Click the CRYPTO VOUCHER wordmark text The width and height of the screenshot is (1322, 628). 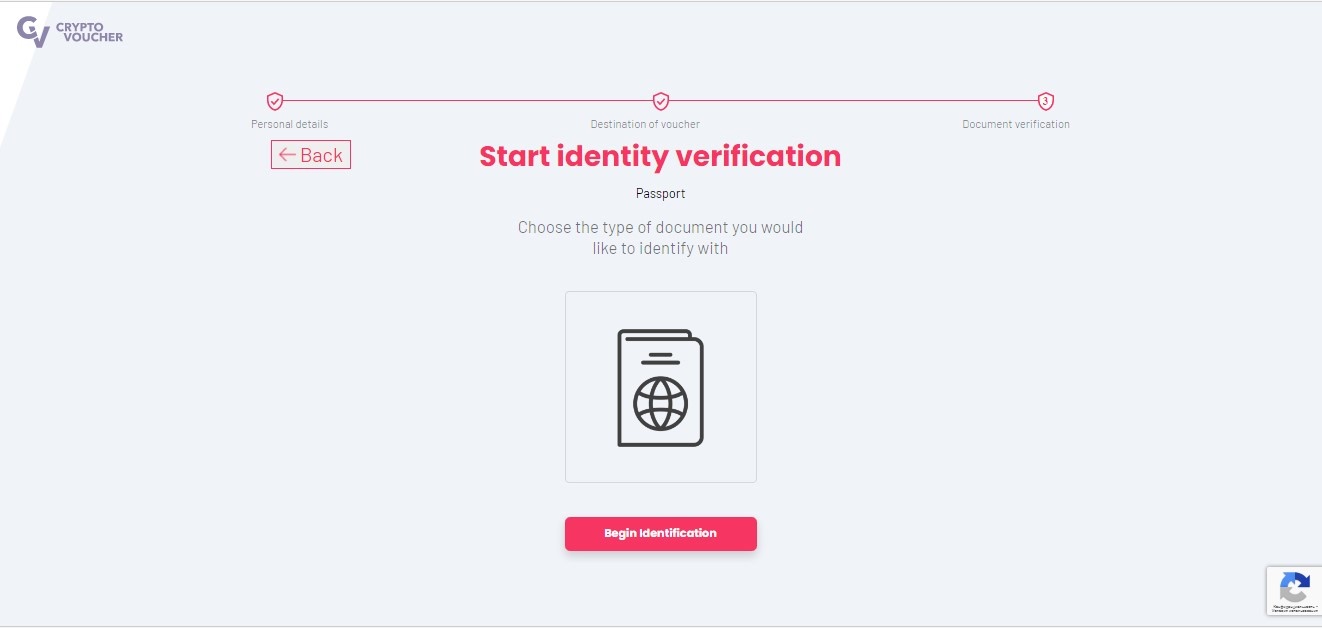[90, 32]
